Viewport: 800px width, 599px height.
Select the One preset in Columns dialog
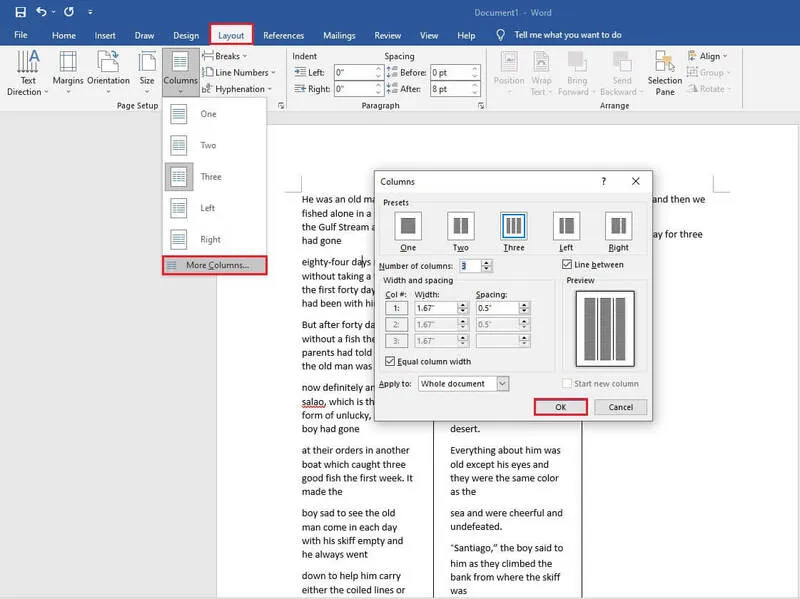coord(408,232)
